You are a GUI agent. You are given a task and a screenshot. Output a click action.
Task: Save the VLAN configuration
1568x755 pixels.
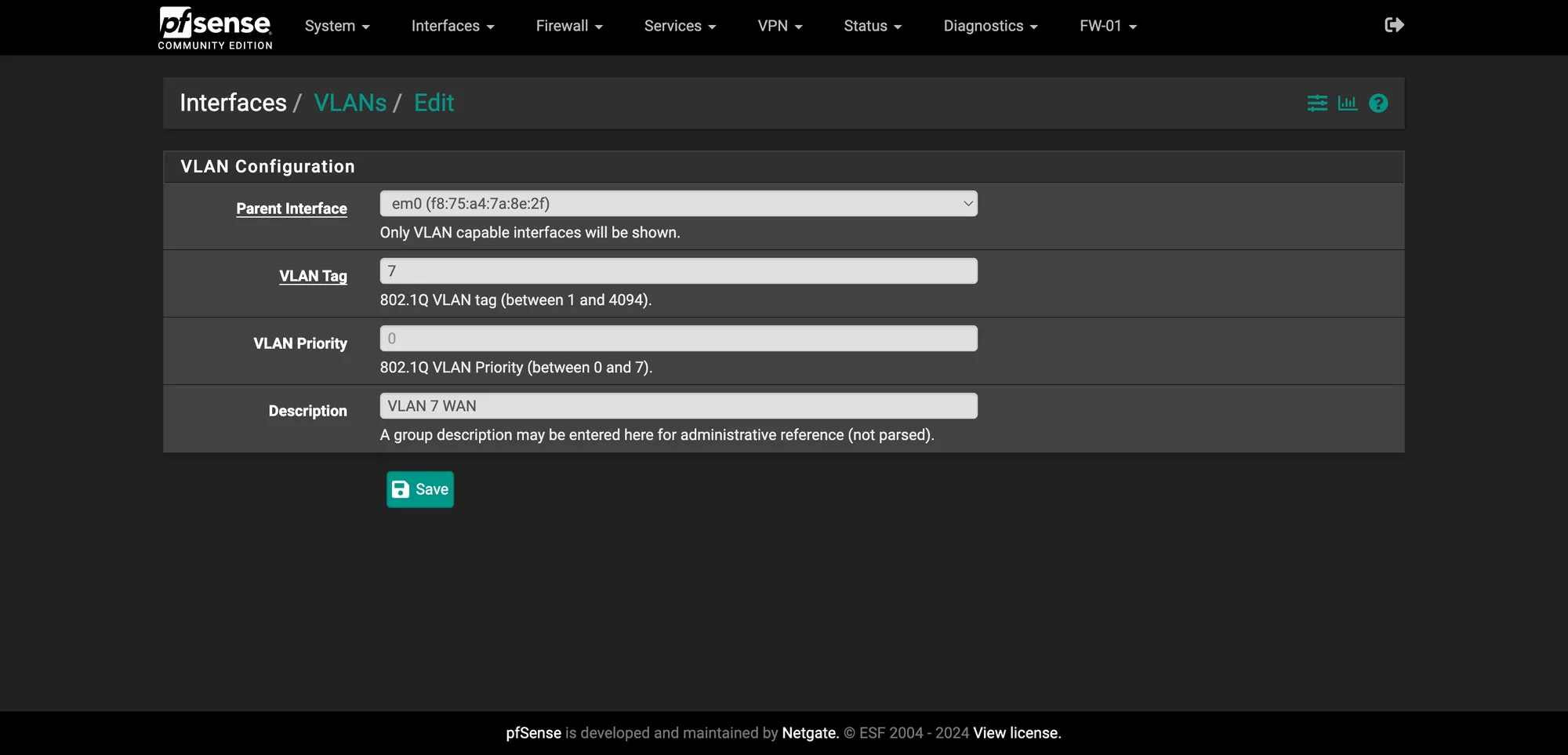click(x=420, y=489)
